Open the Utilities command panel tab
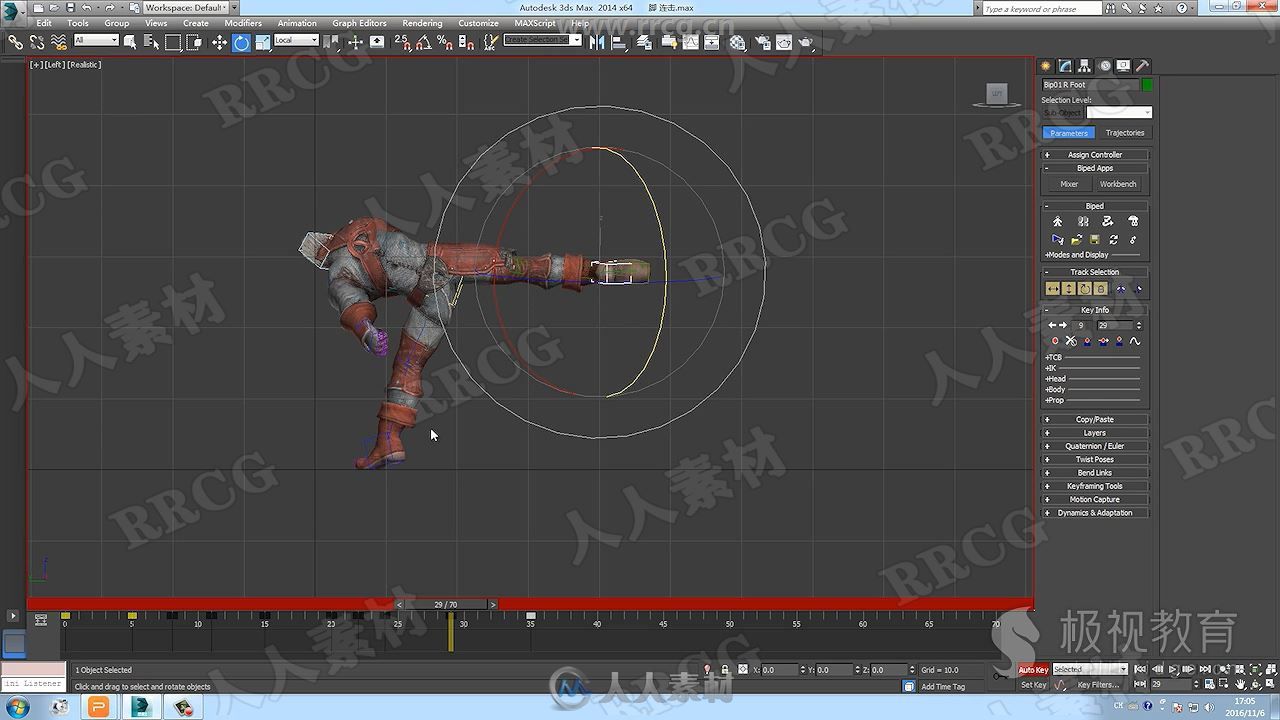 pyautogui.click(x=1142, y=66)
